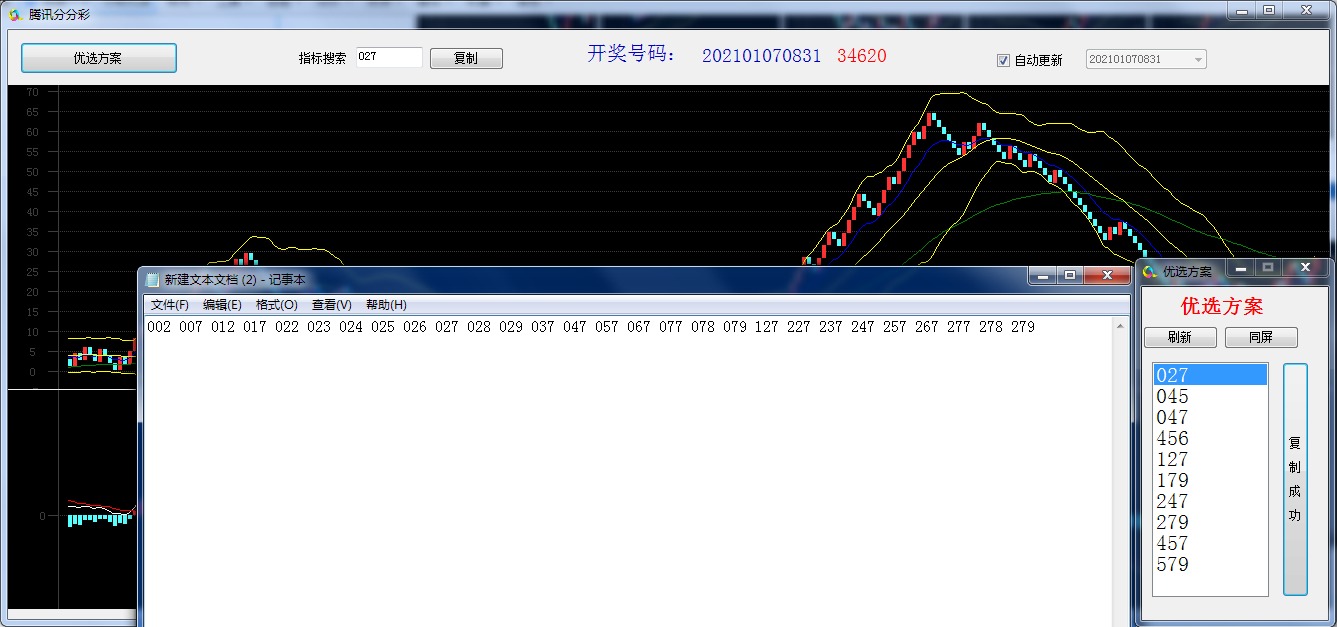Click the 复制 button beside the search field

[466, 59]
